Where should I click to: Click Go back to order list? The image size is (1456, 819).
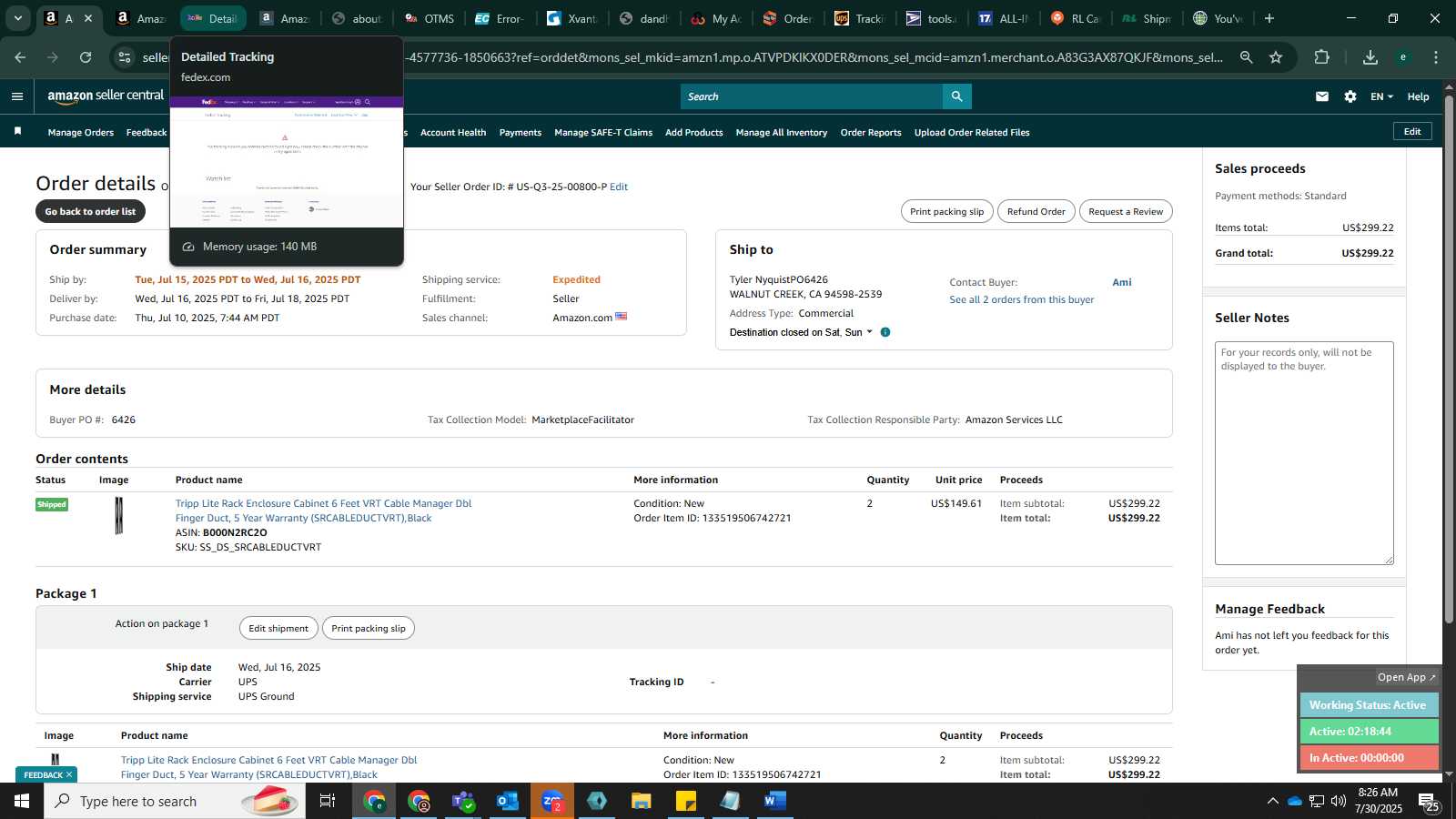[90, 211]
